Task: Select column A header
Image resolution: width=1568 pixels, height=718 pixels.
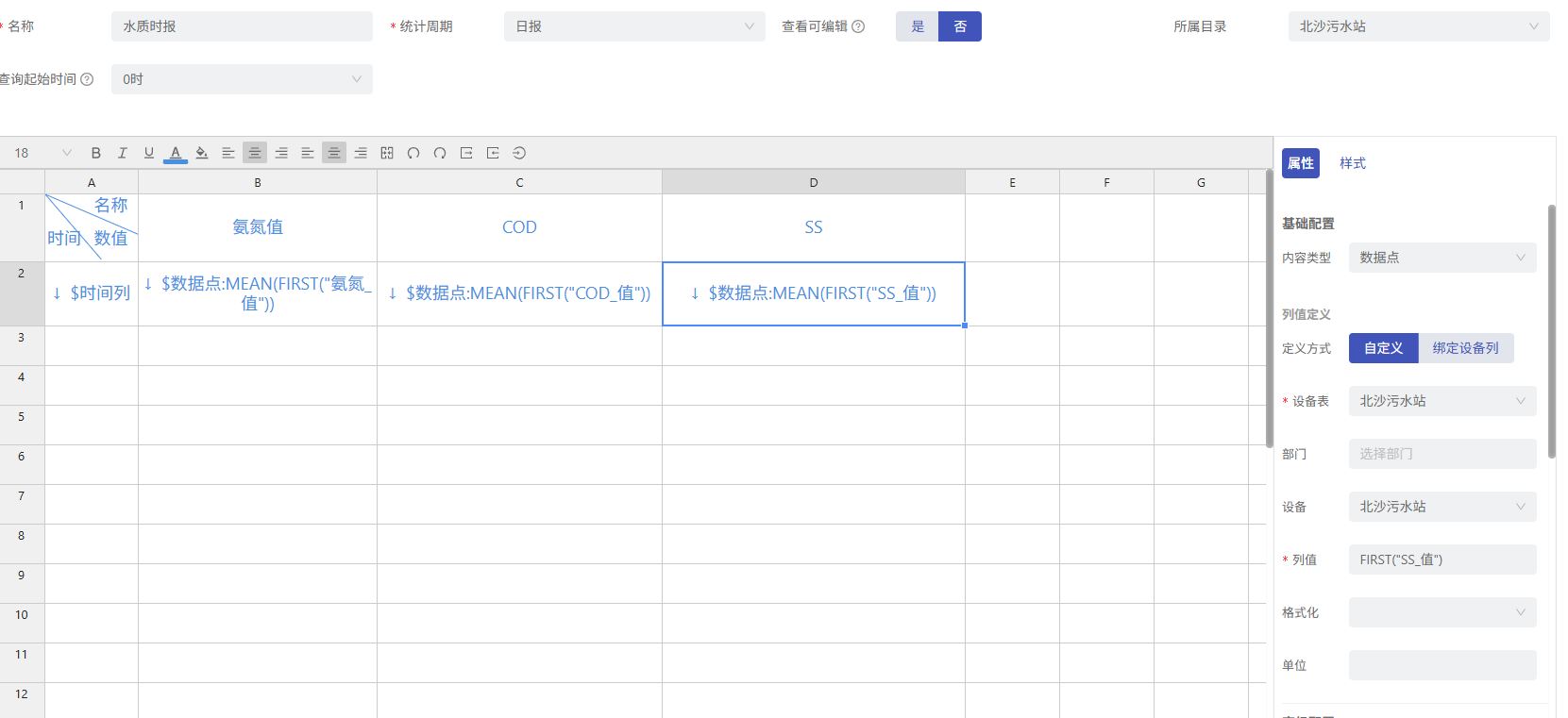Action: pos(92,182)
